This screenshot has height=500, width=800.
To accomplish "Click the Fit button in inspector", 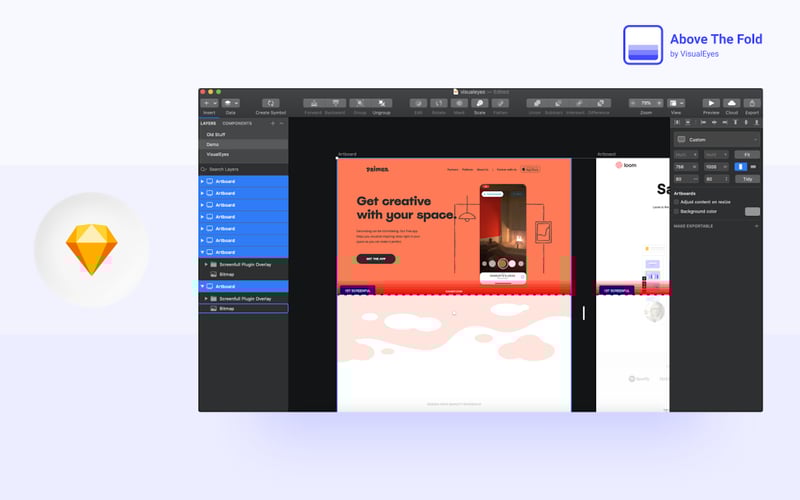I will (x=747, y=155).
